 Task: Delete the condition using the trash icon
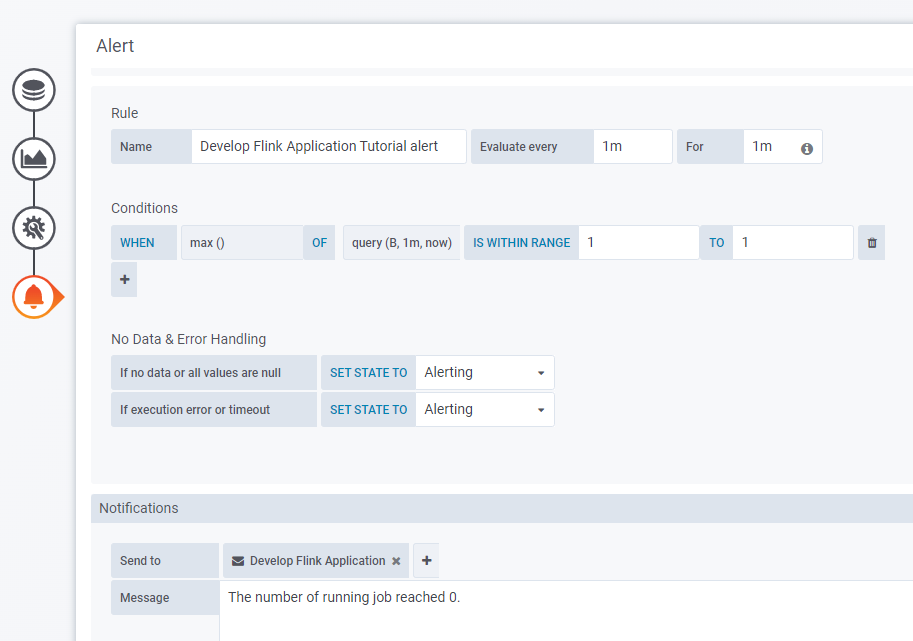coord(870,242)
